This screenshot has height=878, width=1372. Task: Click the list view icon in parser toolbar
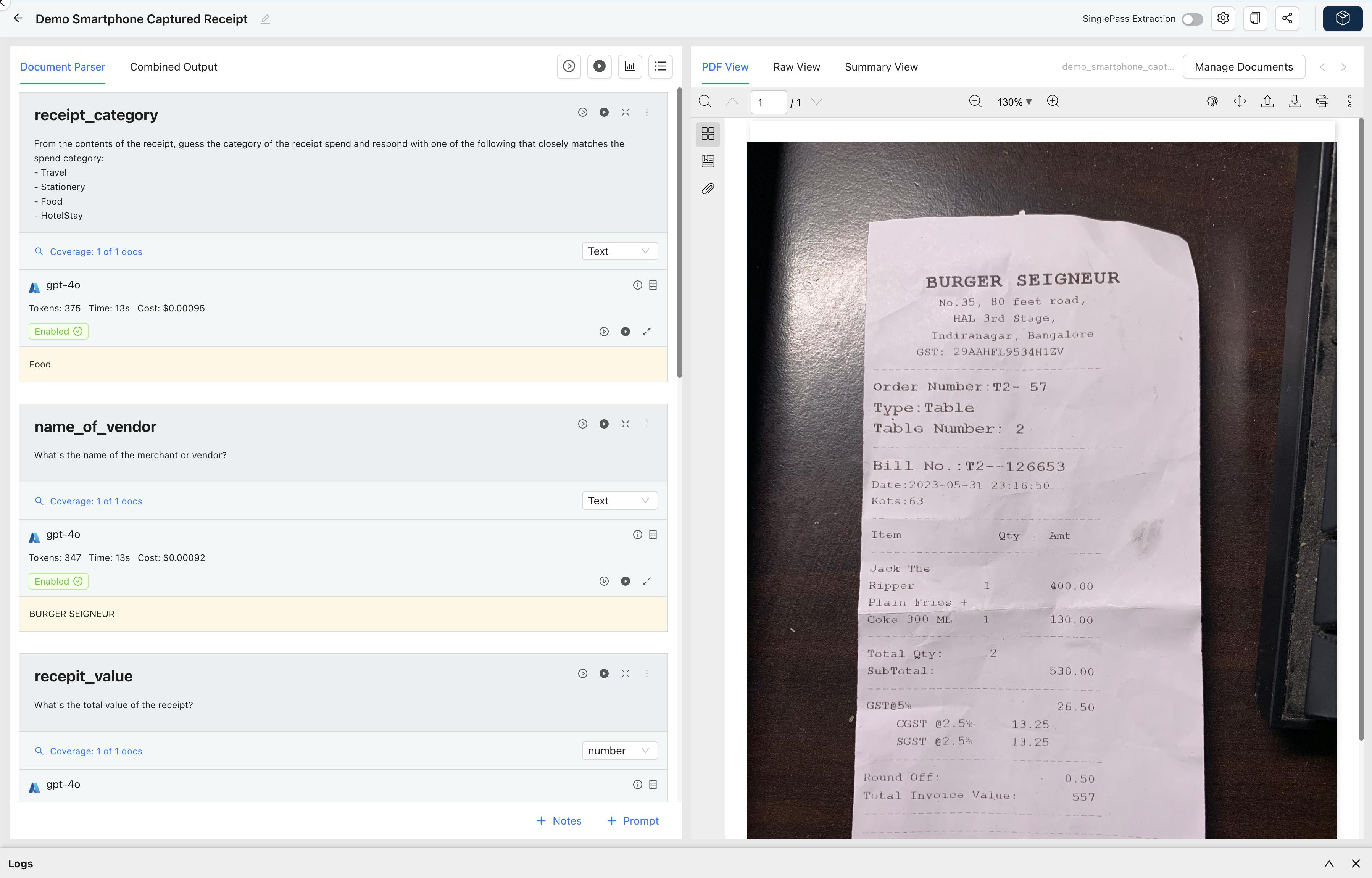[660, 67]
